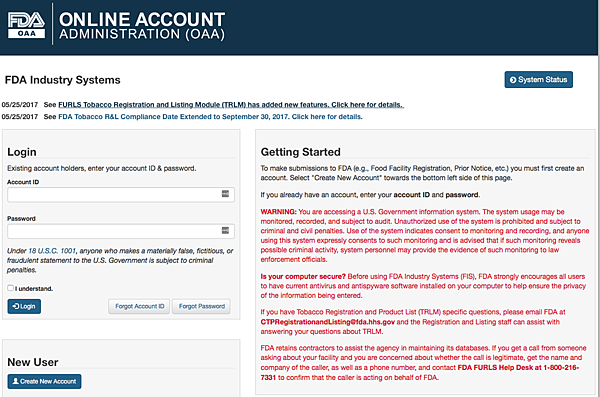Viewport: 600px width, 397px height.
Task: Click the CTPRegistrationandListing@fda.hhs.gov email address
Action: (328, 322)
